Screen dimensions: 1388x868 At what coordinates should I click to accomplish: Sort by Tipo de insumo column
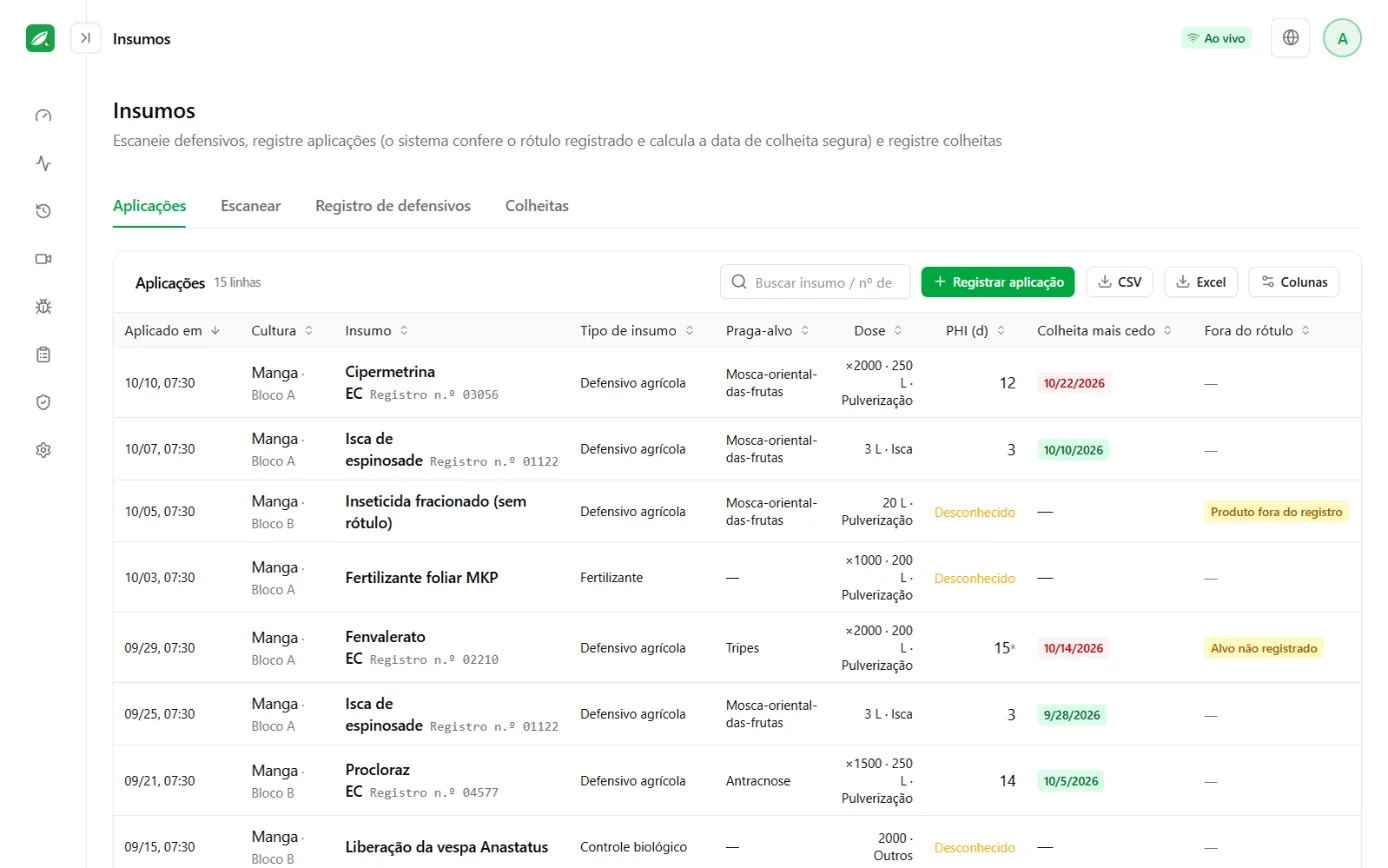coord(637,330)
